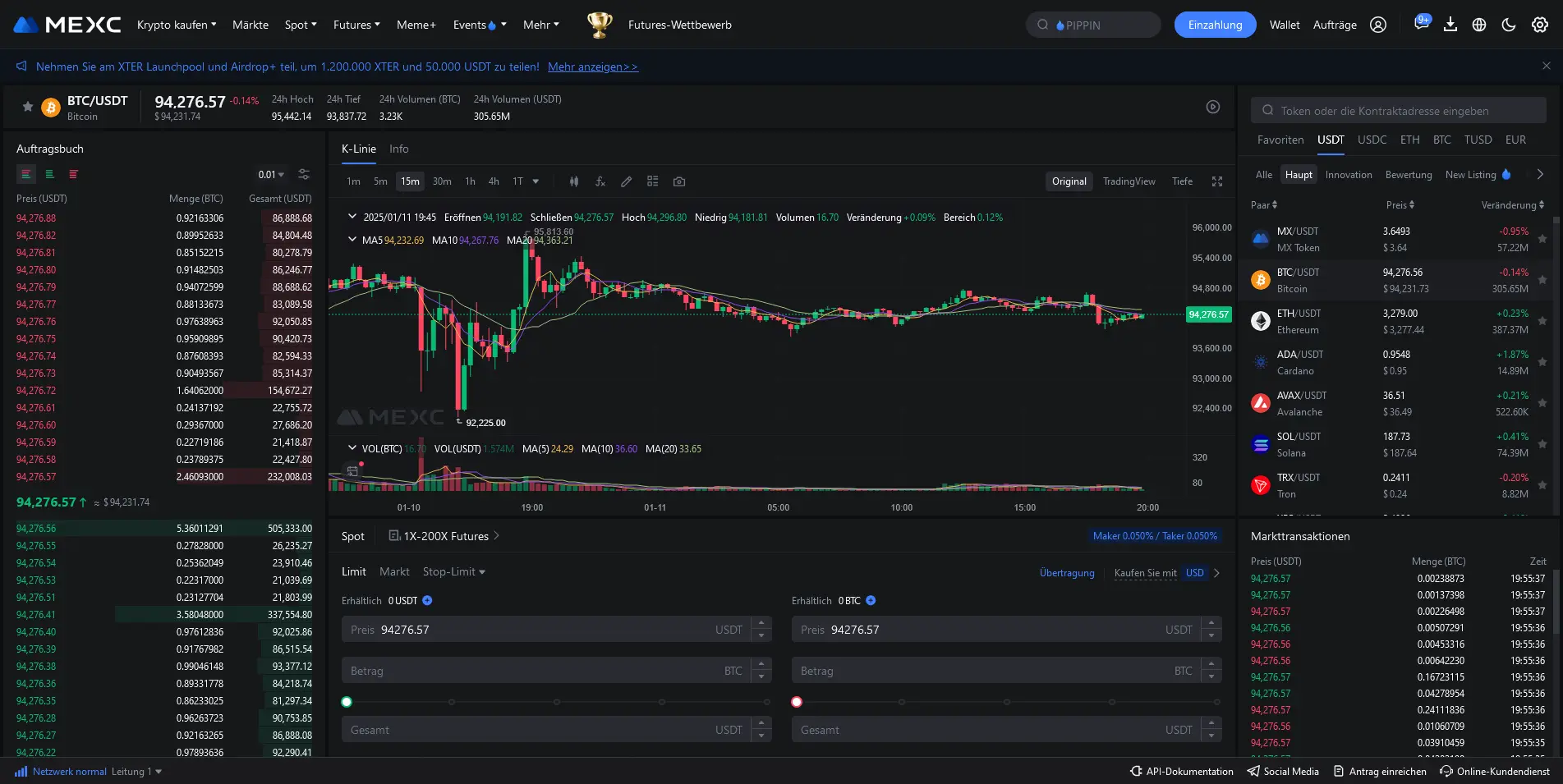The image size is (1563, 784).
Task: Open the Krypto kaufen dropdown menu
Action: pyautogui.click(x=177, y=25)
